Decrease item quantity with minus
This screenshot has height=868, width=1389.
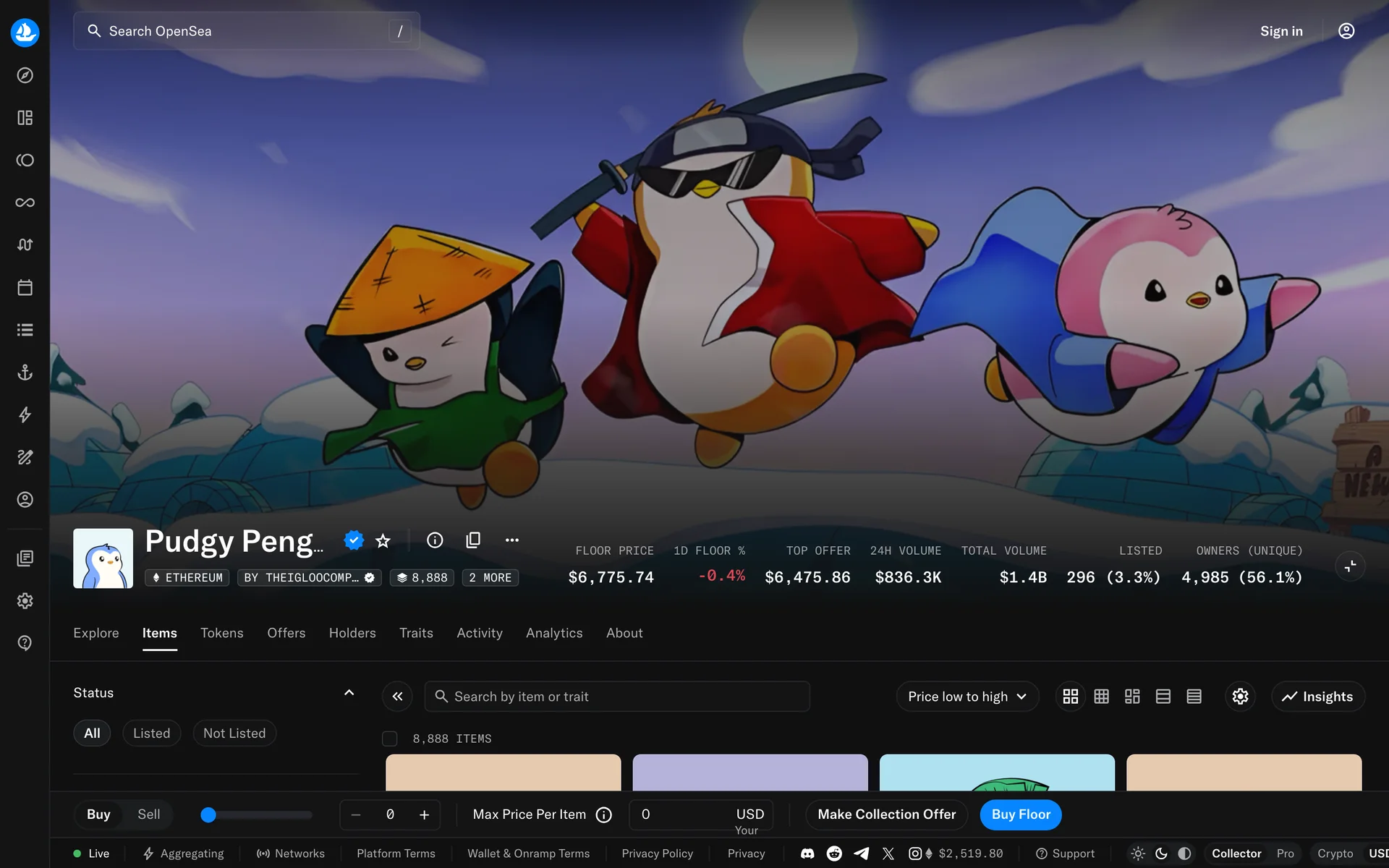coord(355,815)
